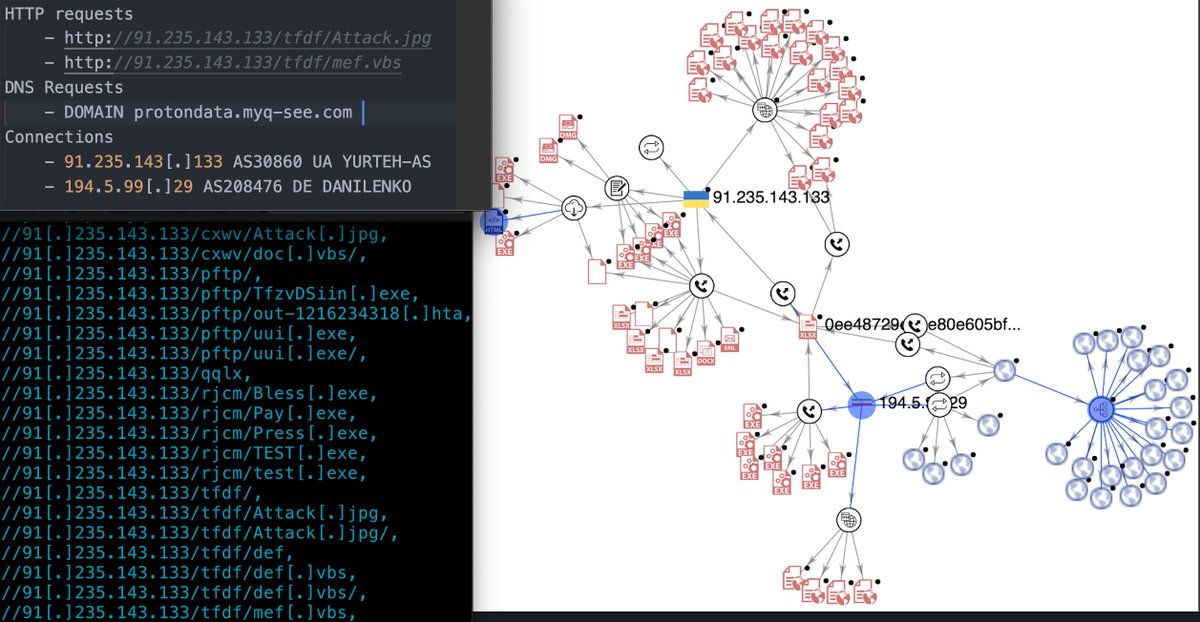This screenshot has width=1200, height=622.
Task: Select the blue highlighted HTML file node
Action: click(493, 221)
